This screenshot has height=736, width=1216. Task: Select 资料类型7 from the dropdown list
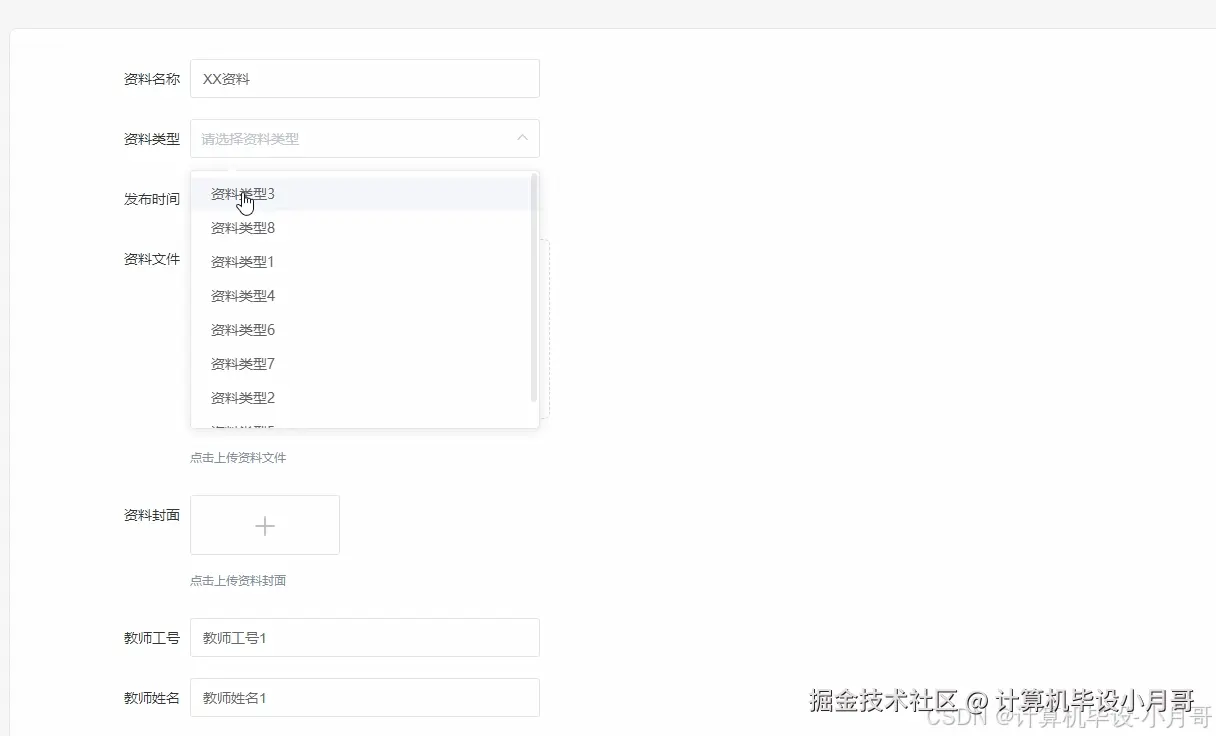tap(242, 363)
